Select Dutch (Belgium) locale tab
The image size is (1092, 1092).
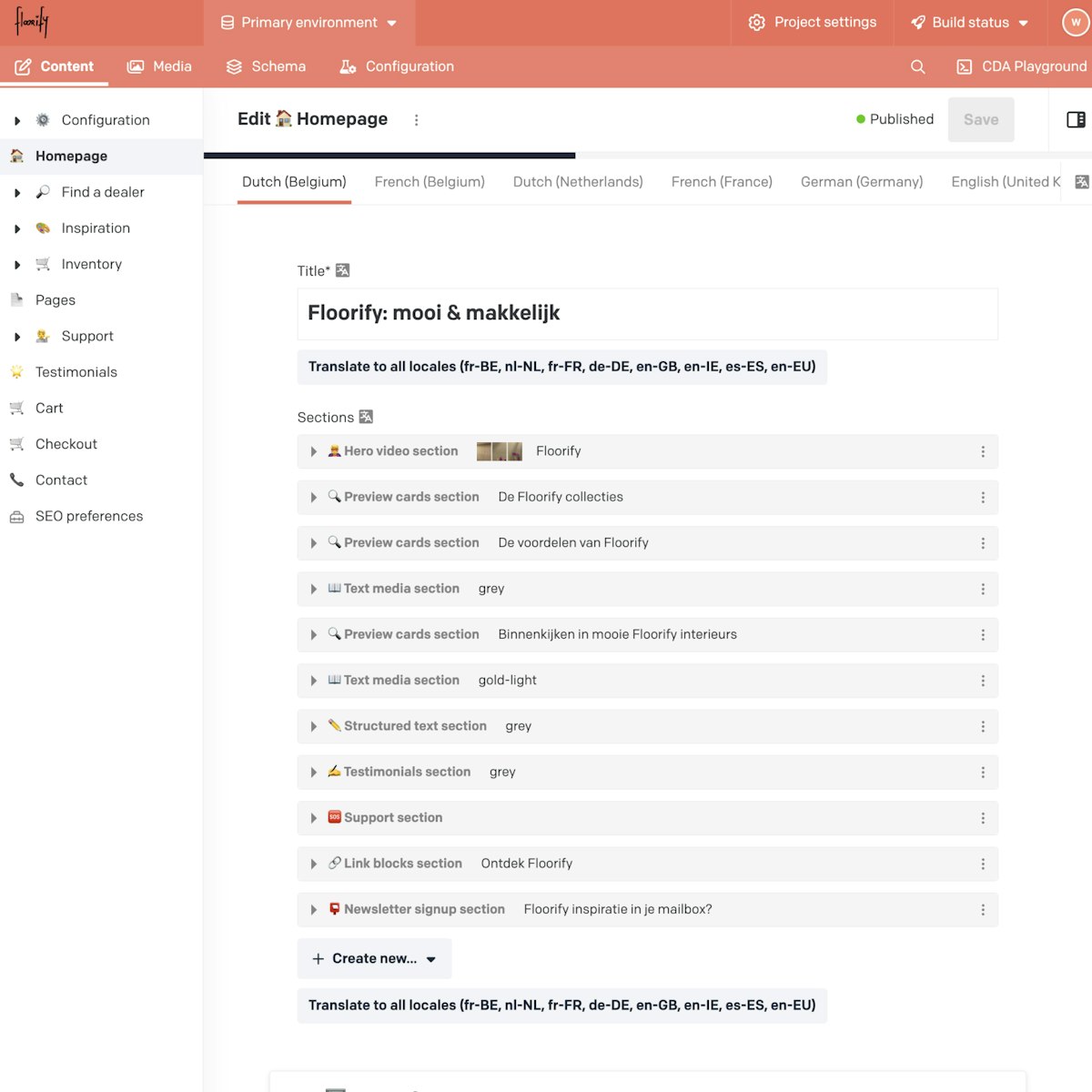click(294, 182)
